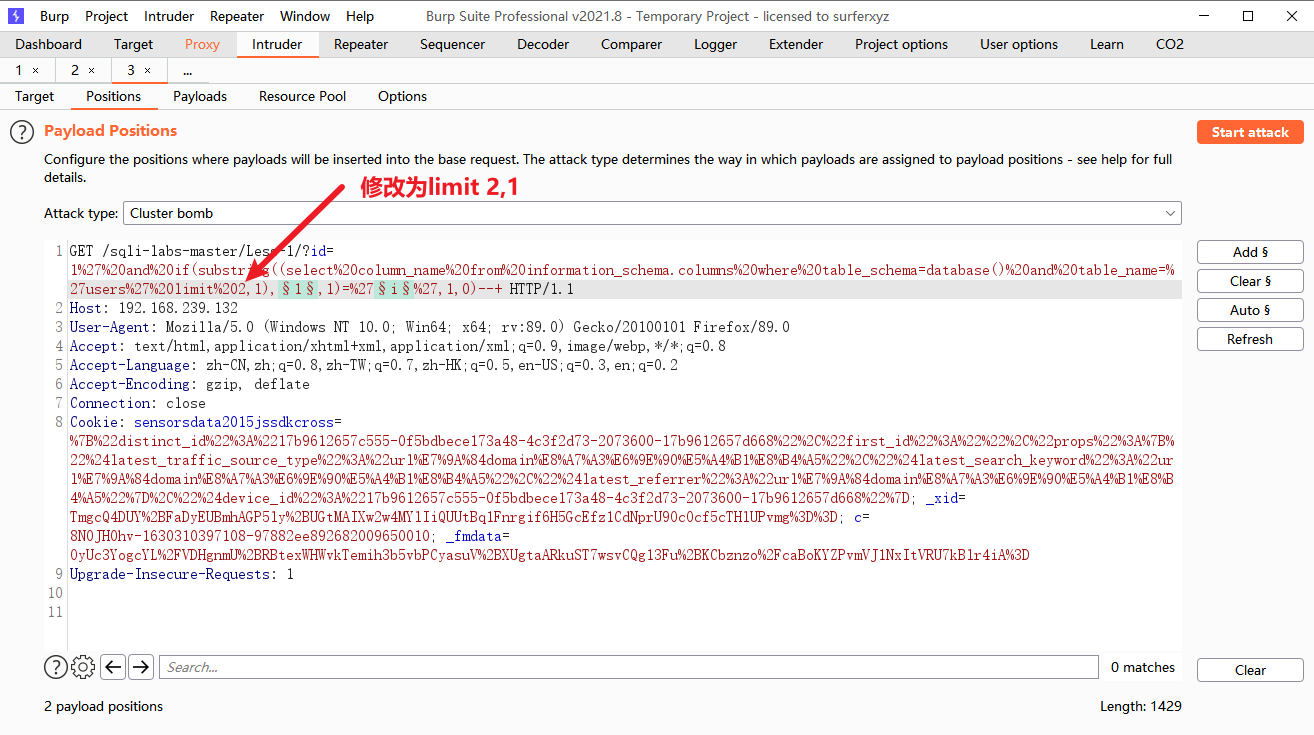Viewport: 1314px width, 735px height.
Task: Open the Positions sub-tab
Action: [x=113, y=96]
